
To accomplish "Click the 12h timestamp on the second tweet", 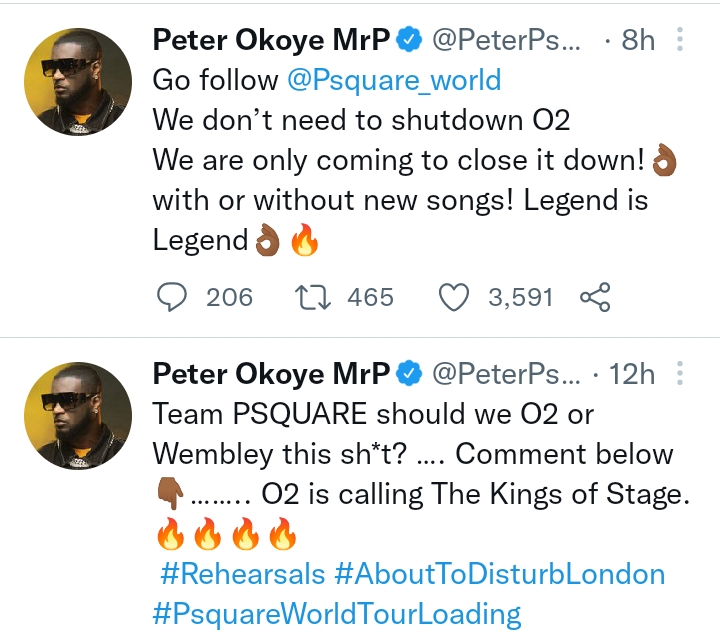I will [x=630, y=374].
